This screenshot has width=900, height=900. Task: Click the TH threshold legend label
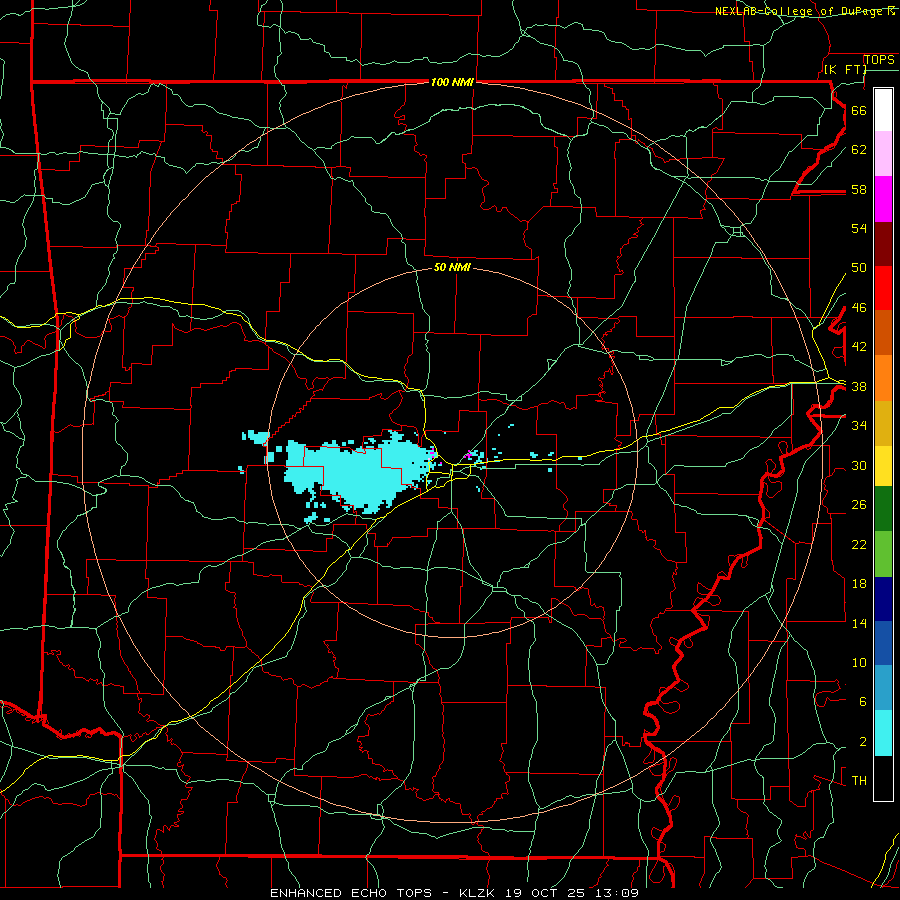pyautogui.click(x=859, y=781)
